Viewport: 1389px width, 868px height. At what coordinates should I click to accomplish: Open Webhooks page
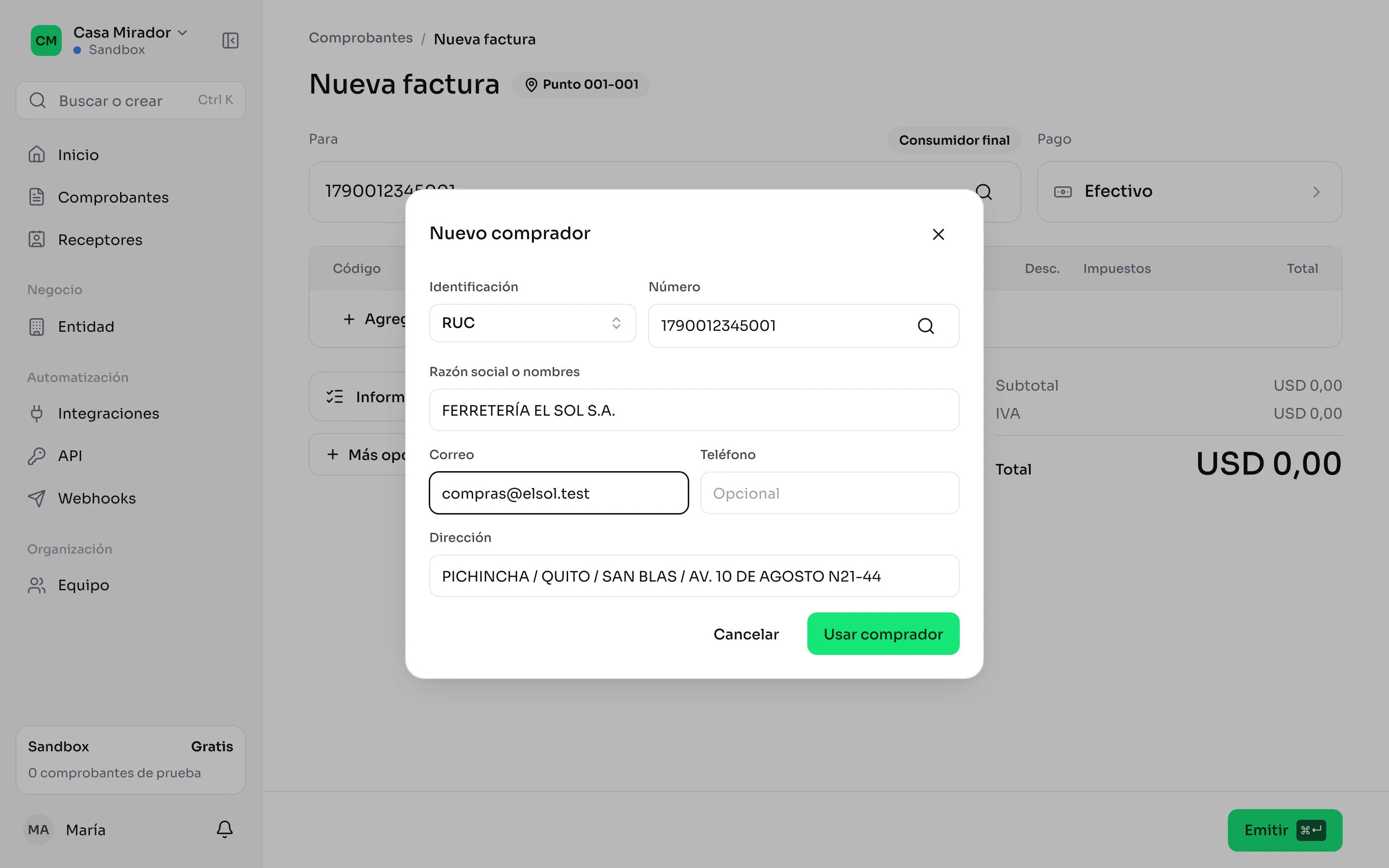click(x=131, y=498)
